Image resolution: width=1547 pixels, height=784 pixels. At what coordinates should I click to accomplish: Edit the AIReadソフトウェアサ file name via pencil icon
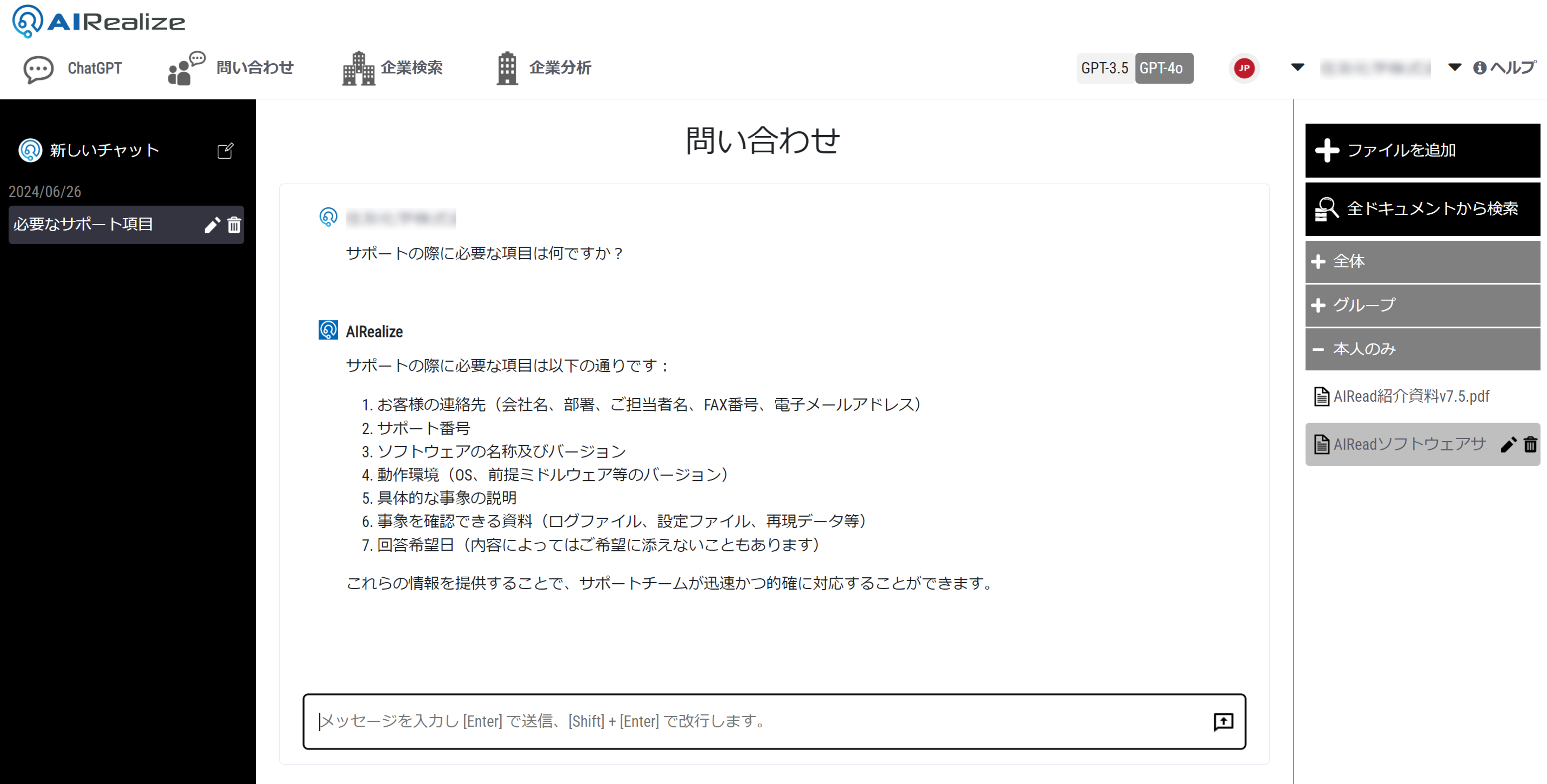click(x=1509, y=444)
